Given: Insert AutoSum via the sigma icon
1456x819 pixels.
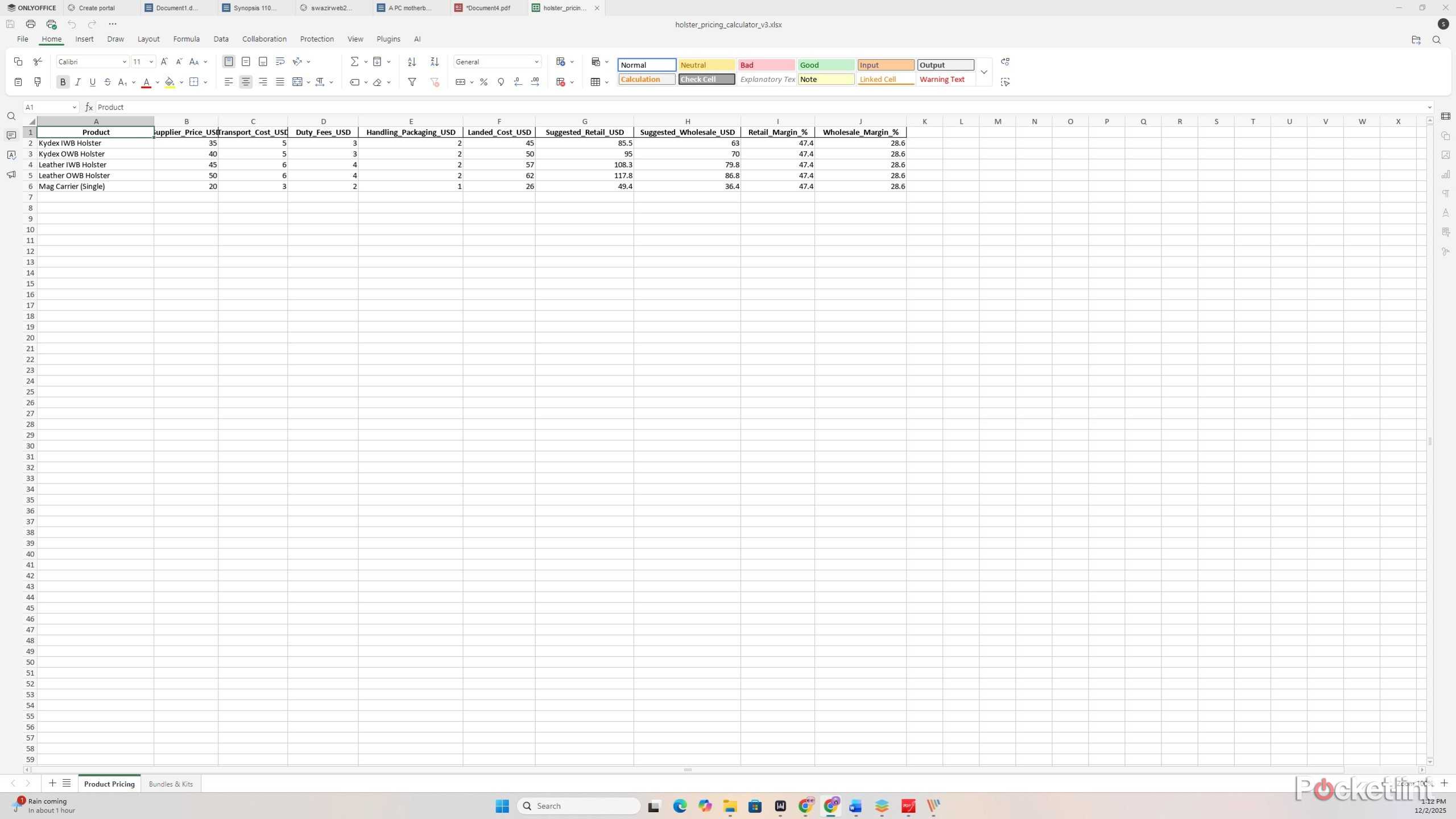Looking at the screenshot, I should click(354, 61).
